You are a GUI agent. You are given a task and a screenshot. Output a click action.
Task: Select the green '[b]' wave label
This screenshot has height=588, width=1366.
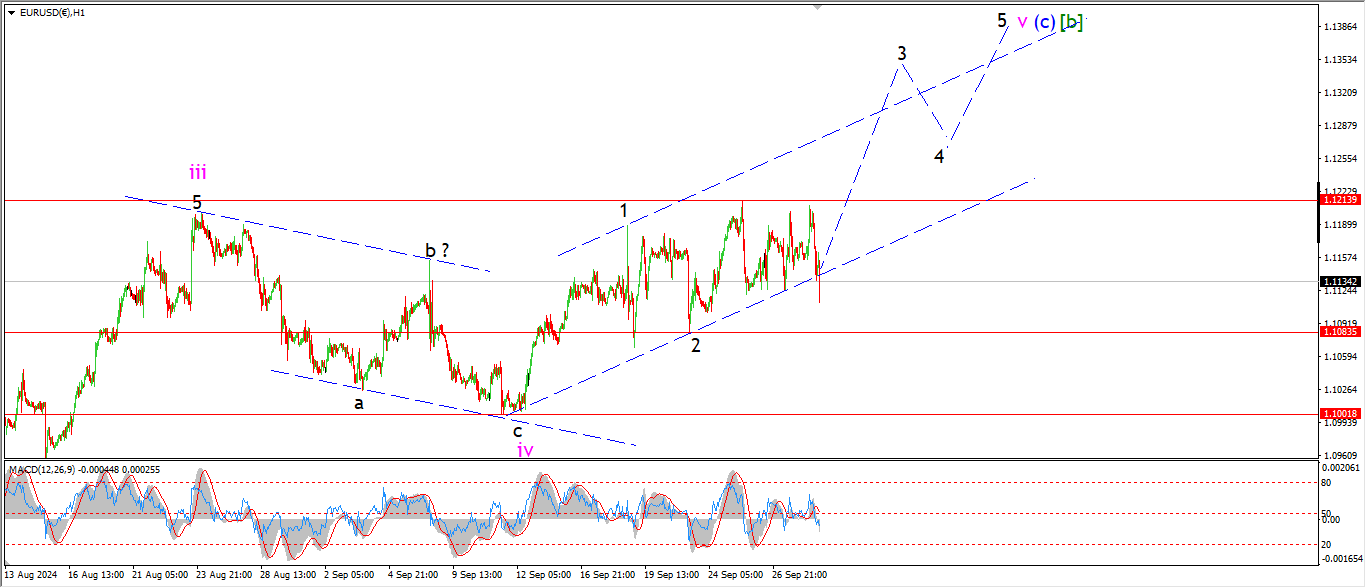[1071, 22]
